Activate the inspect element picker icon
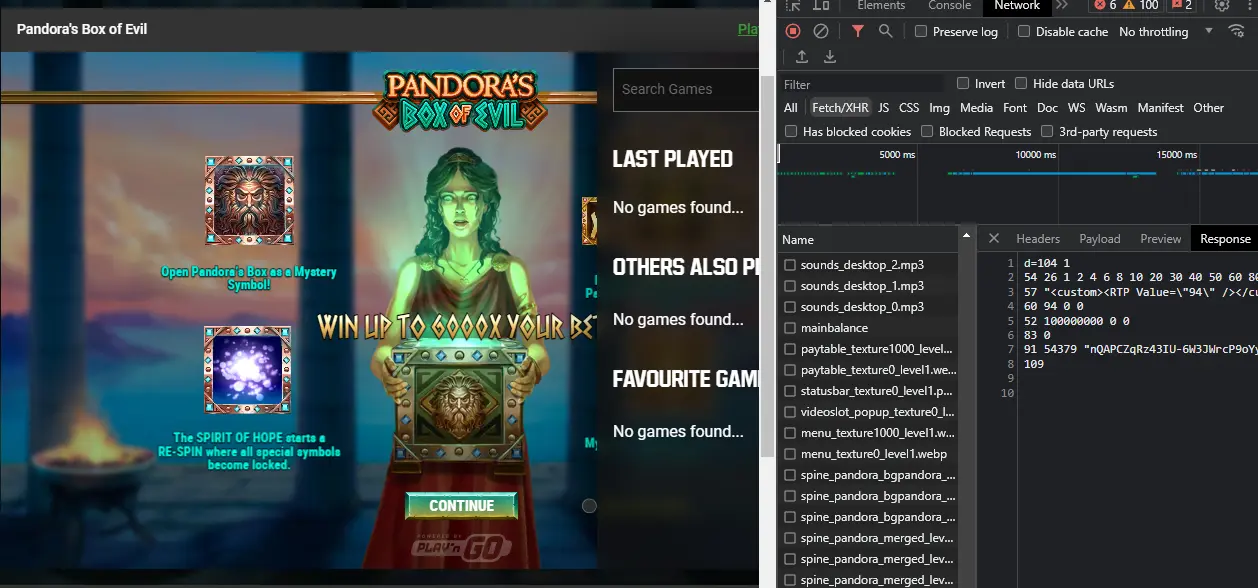This screenshot has height=588, width=1258. (x=793, y=5)
